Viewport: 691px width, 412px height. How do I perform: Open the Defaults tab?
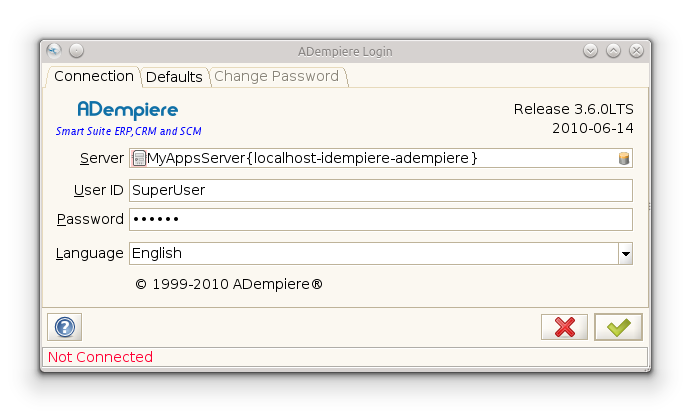point(174,77)
